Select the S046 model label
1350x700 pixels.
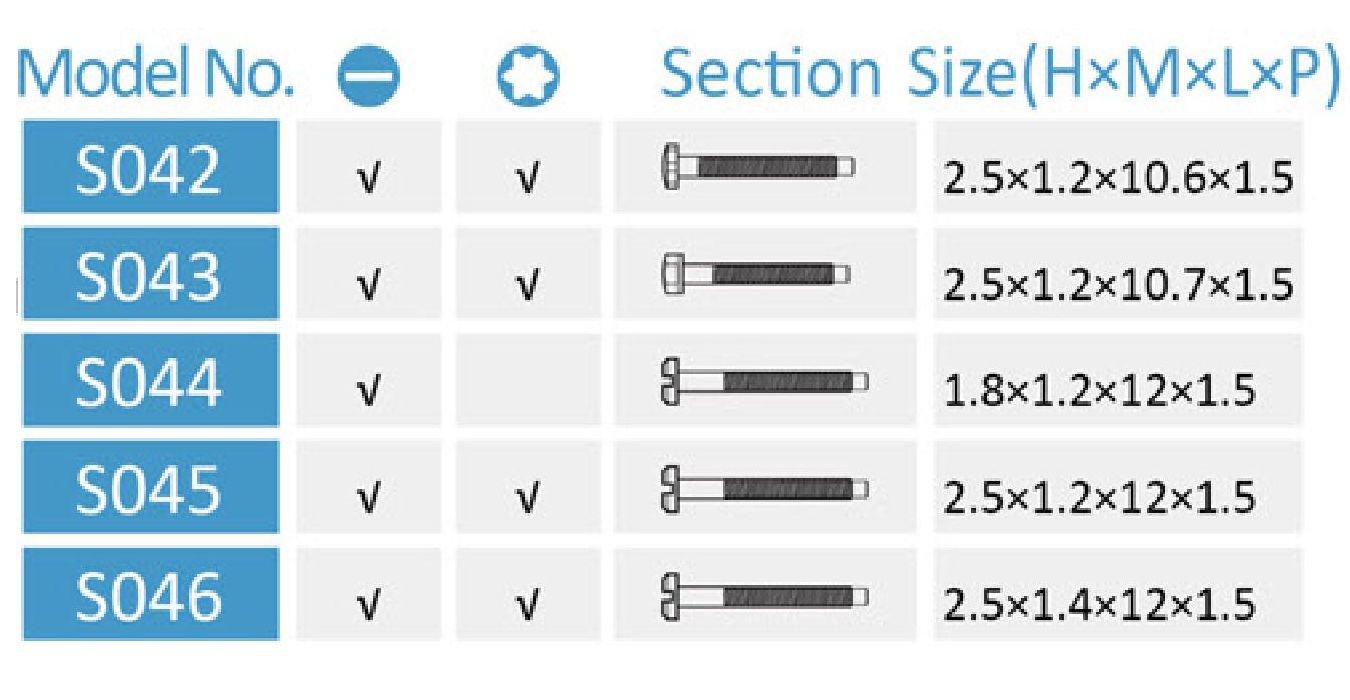[150, 596]
